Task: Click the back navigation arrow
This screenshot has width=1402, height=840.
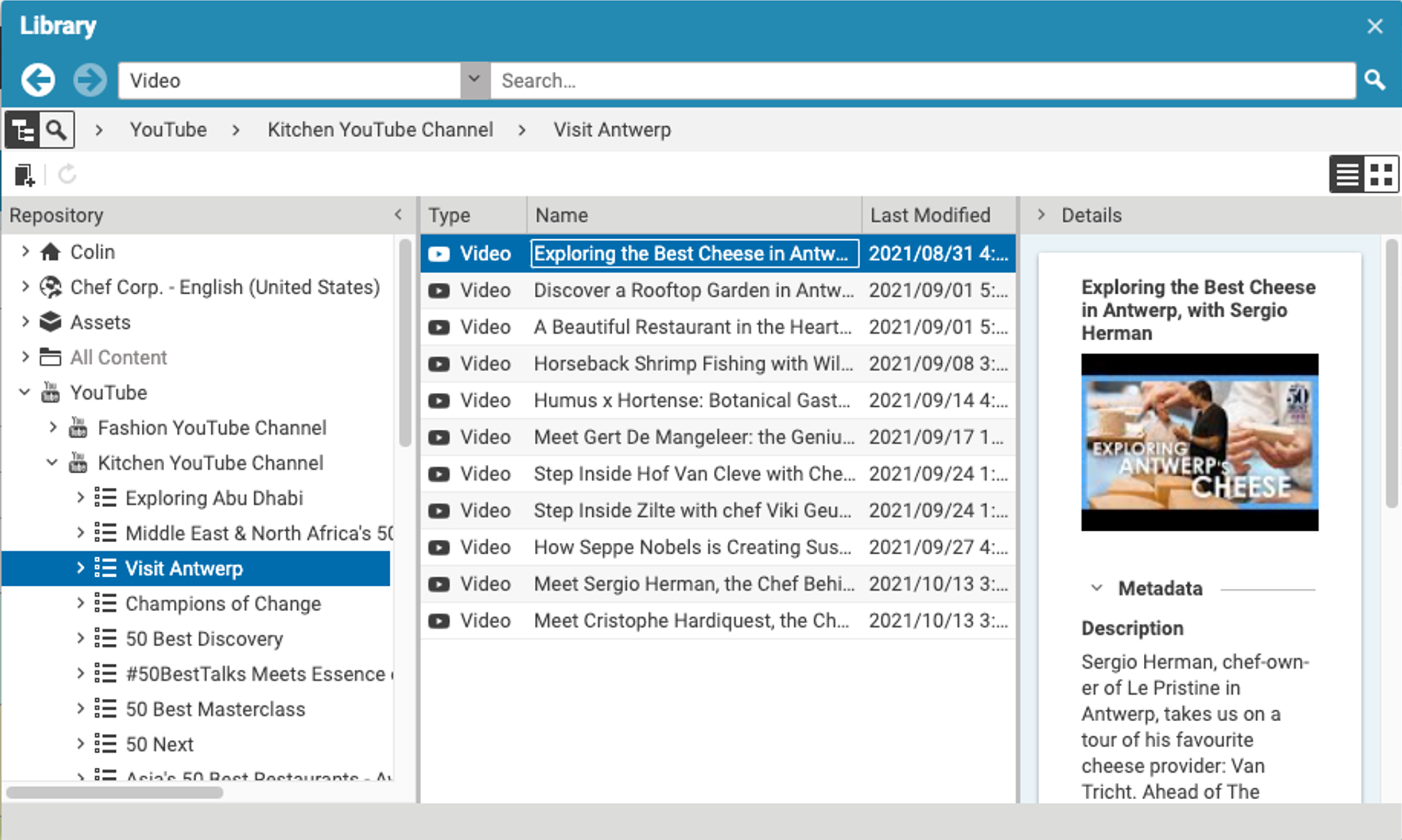Action: (x=38, y=80)
